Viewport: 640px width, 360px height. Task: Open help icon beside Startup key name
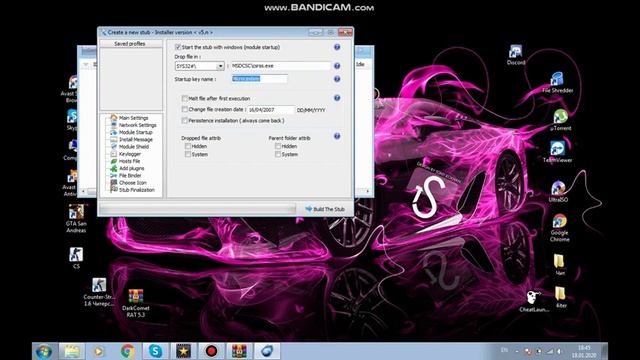337,79
